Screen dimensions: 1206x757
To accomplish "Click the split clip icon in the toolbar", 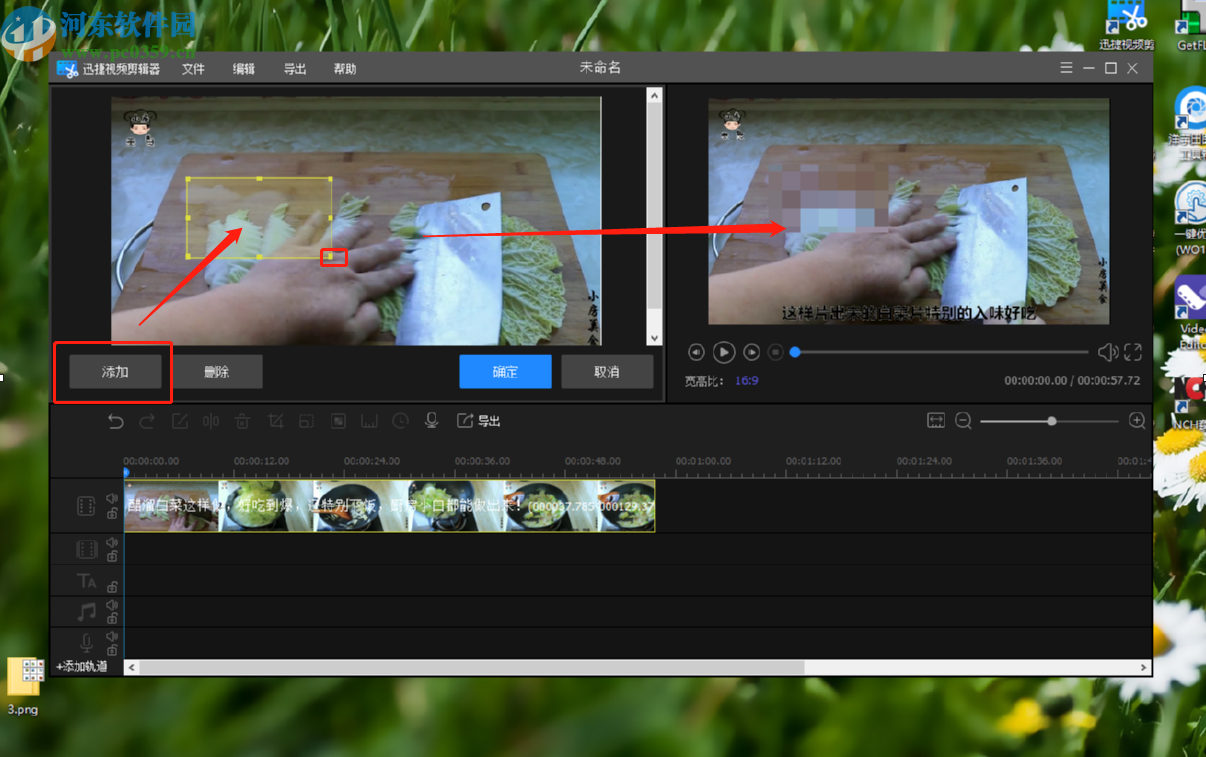I will tap(211, 421).
